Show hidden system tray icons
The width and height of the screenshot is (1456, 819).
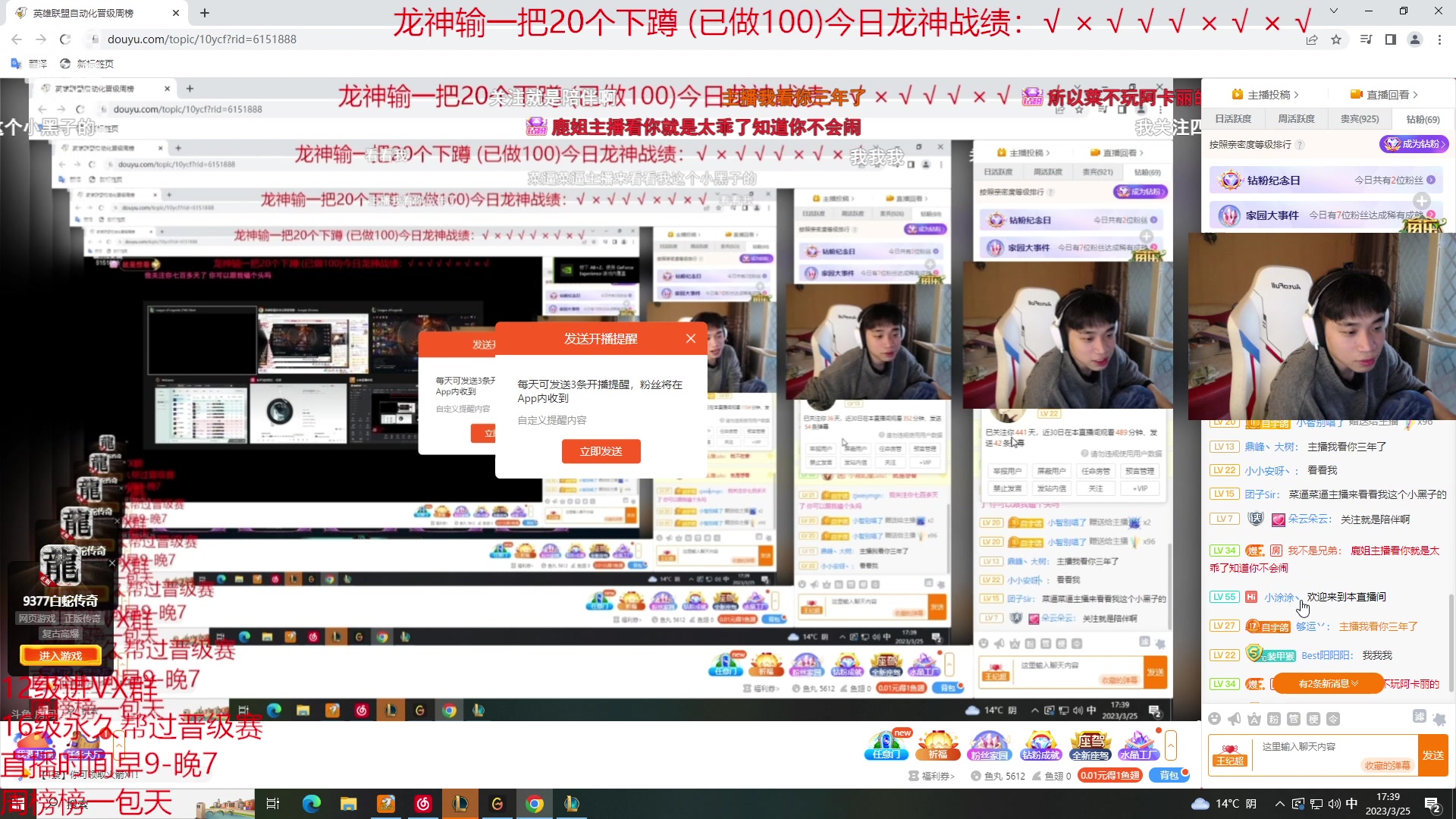coord(1280,804)
